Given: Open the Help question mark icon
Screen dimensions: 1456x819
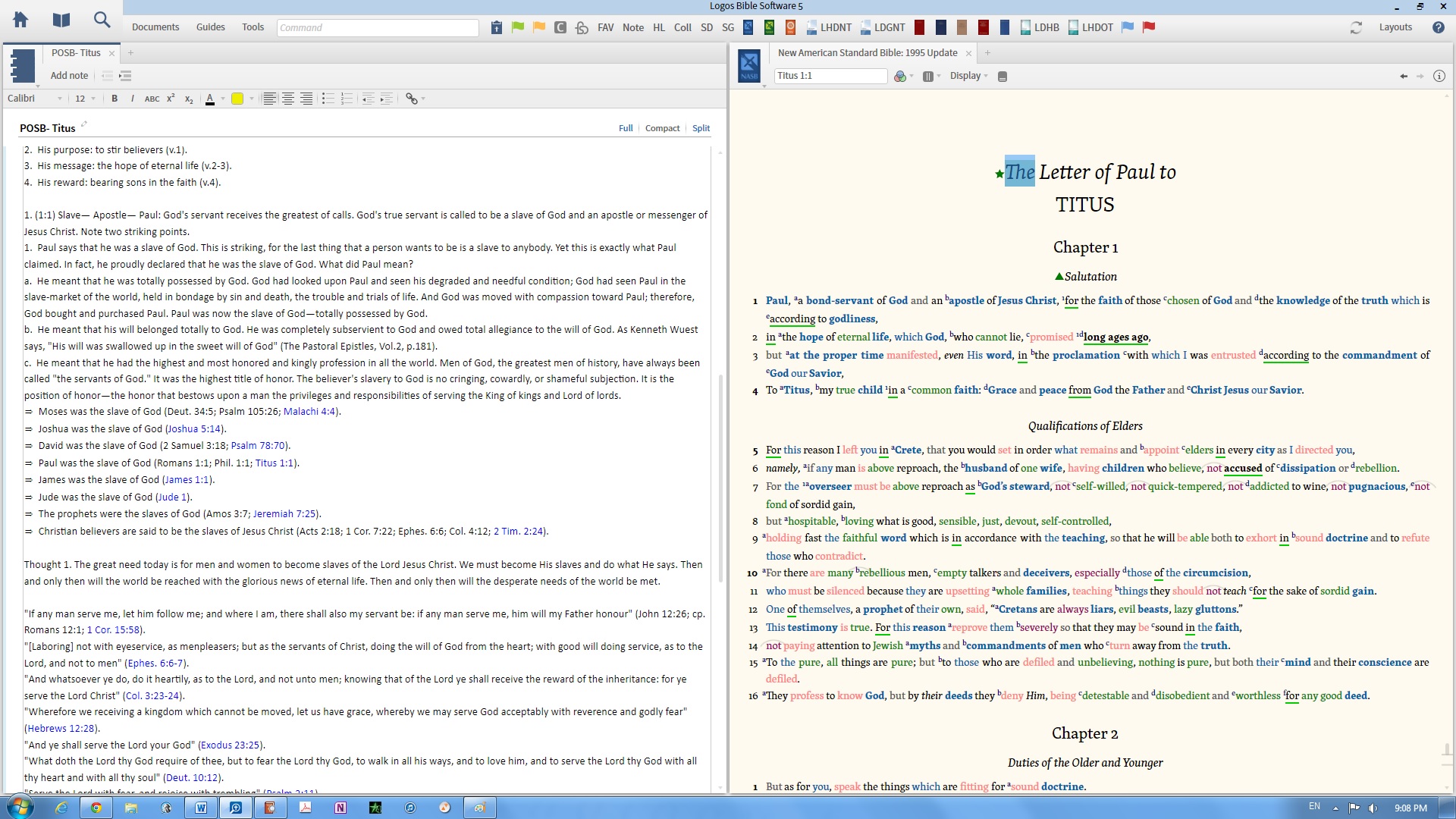Looking at the screenshot, I should click(1438, 27).
